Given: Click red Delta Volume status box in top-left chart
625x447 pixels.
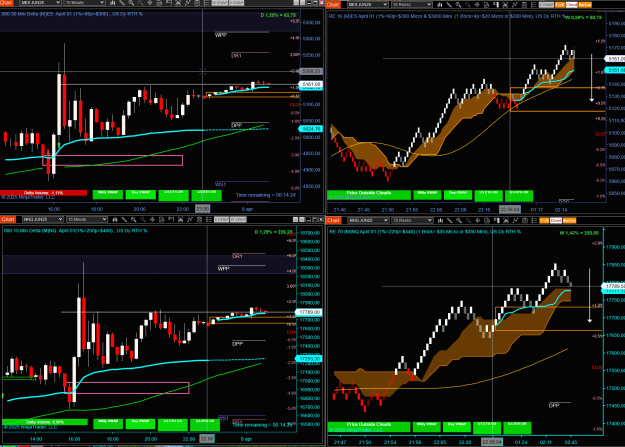Looking at the screenshot, I should coord(43,193).
